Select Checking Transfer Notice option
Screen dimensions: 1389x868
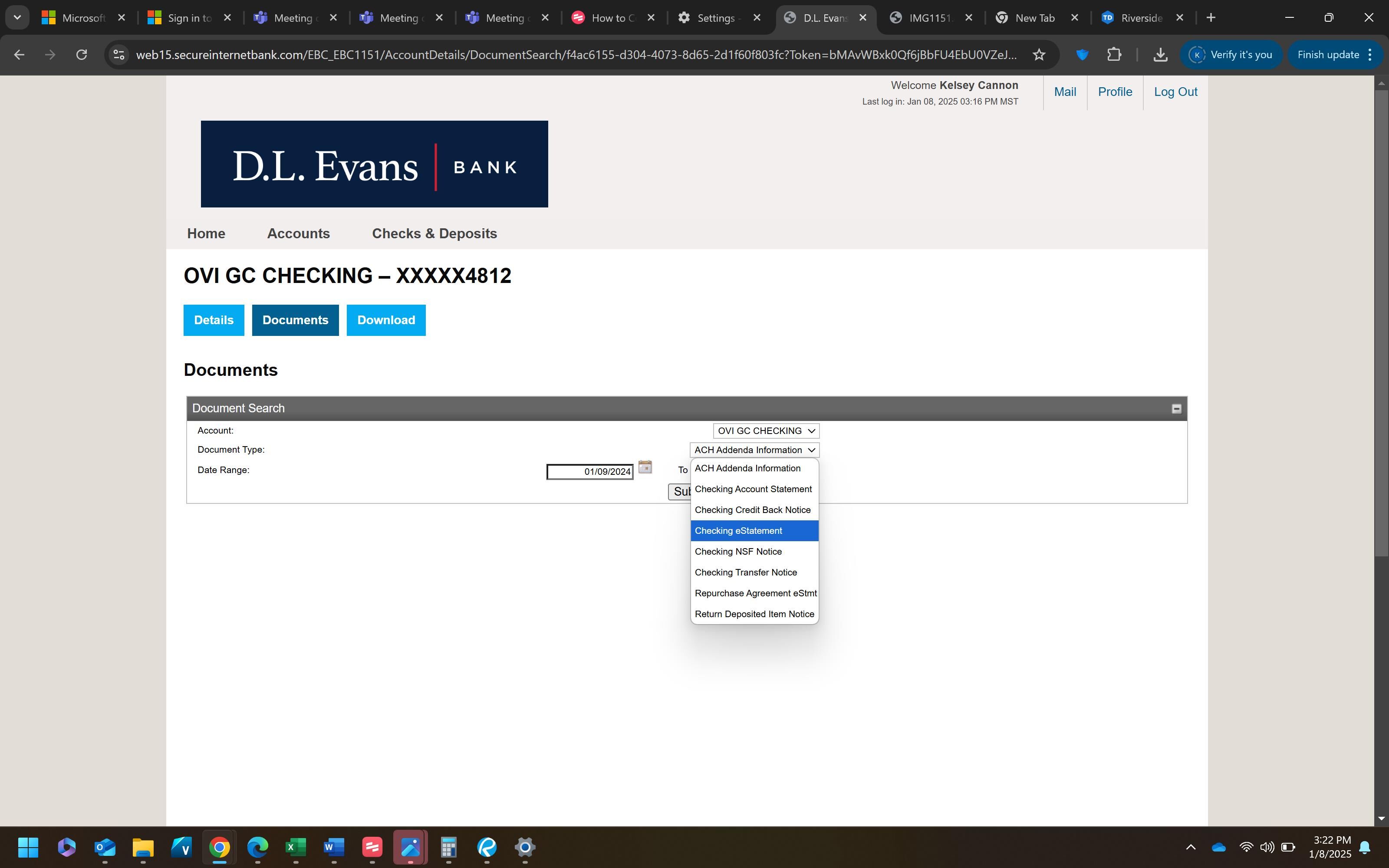754,572
